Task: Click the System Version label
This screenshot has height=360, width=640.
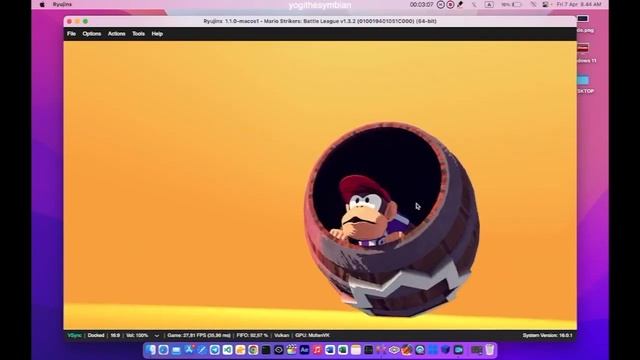Action: [547, 336]
